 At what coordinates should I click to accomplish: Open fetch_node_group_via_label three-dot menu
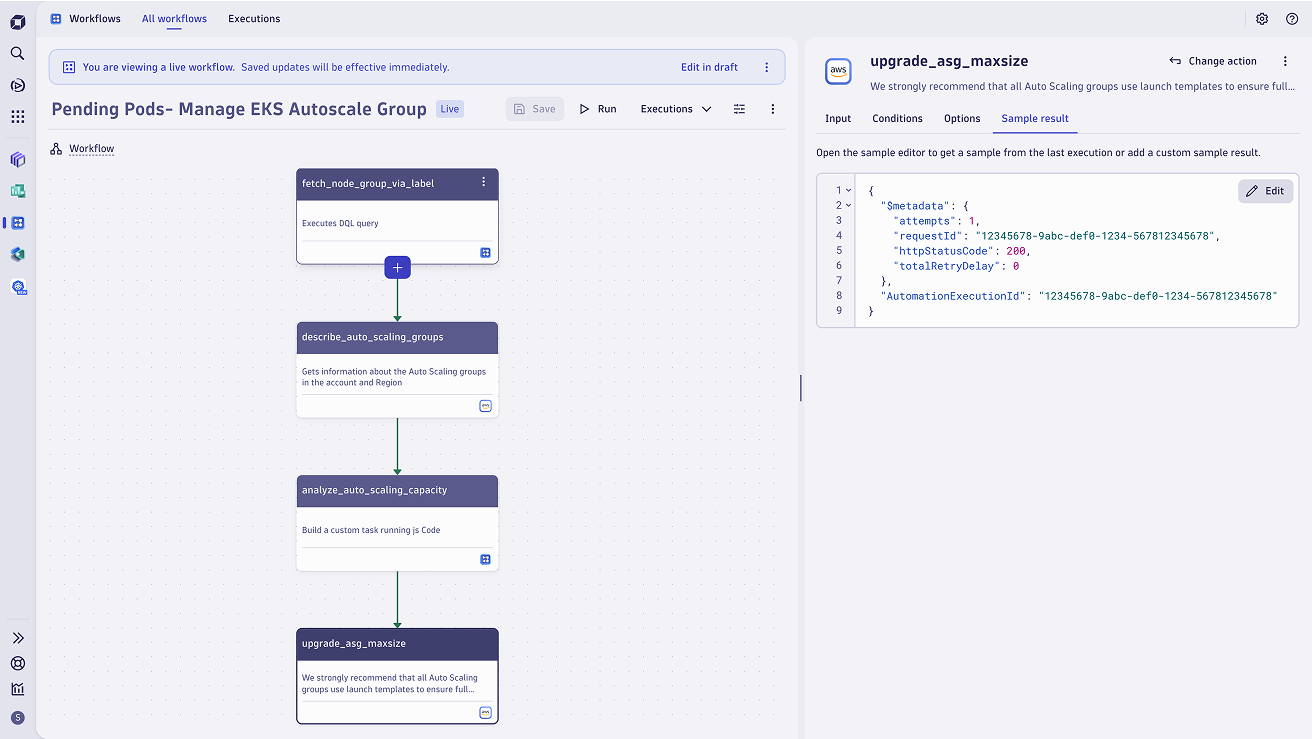click(484, 182)
